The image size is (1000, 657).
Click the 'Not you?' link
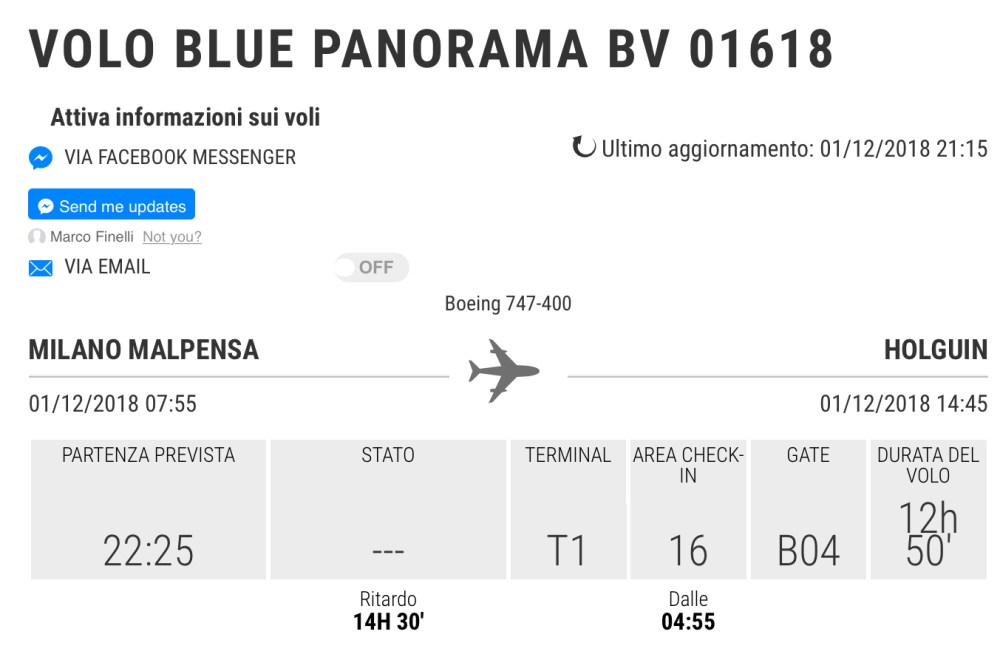coord(172,237)
